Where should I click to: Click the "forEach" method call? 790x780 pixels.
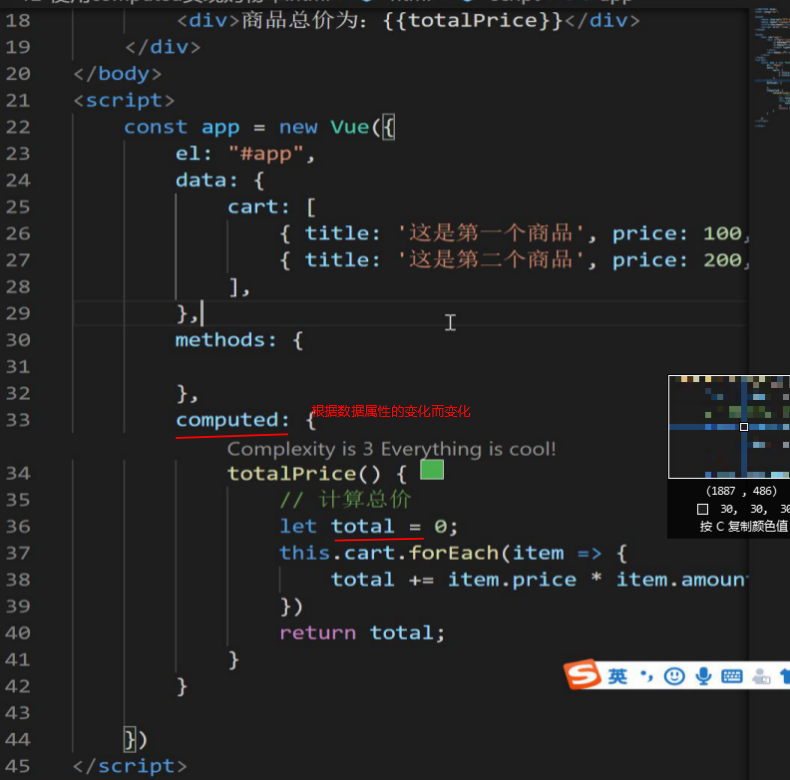click(x=454, y=553)
